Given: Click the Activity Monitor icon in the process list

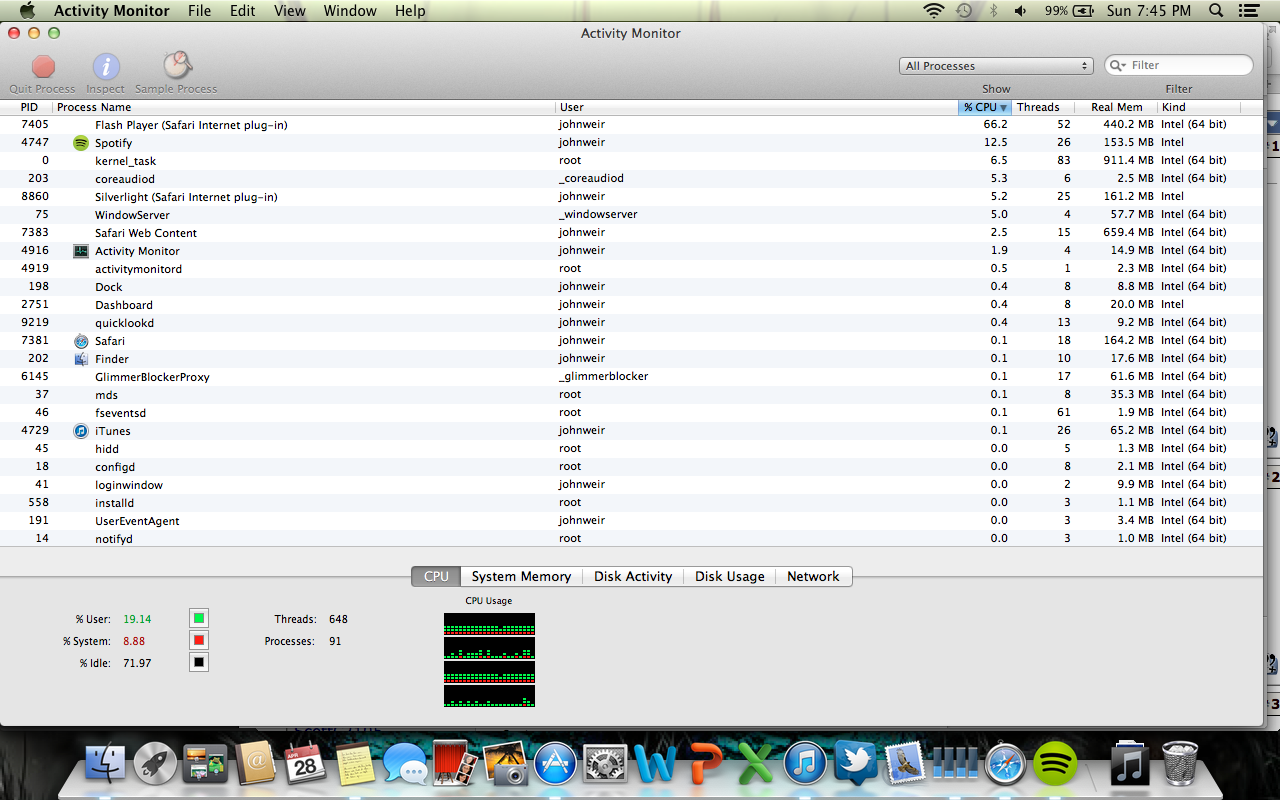Looking at the screenshot, I should [81, 251].
